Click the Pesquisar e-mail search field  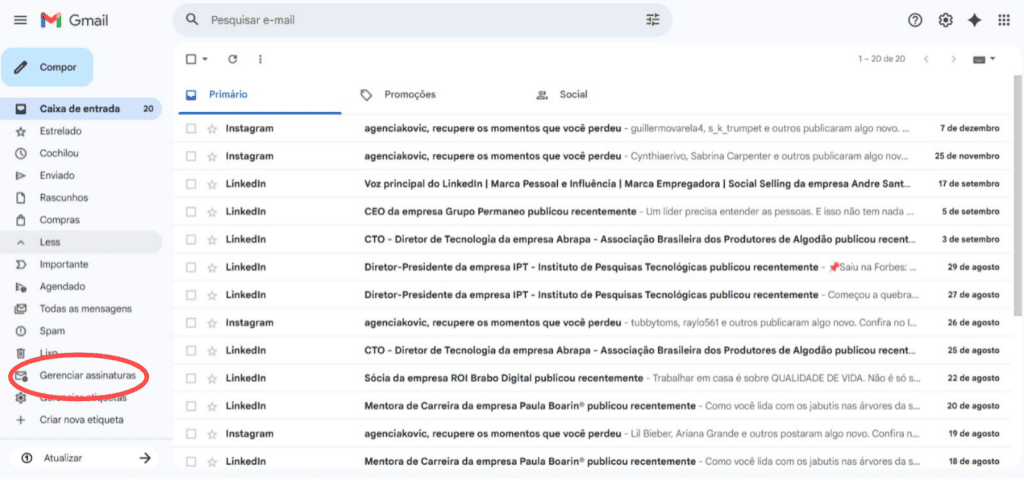click(422, 20)
